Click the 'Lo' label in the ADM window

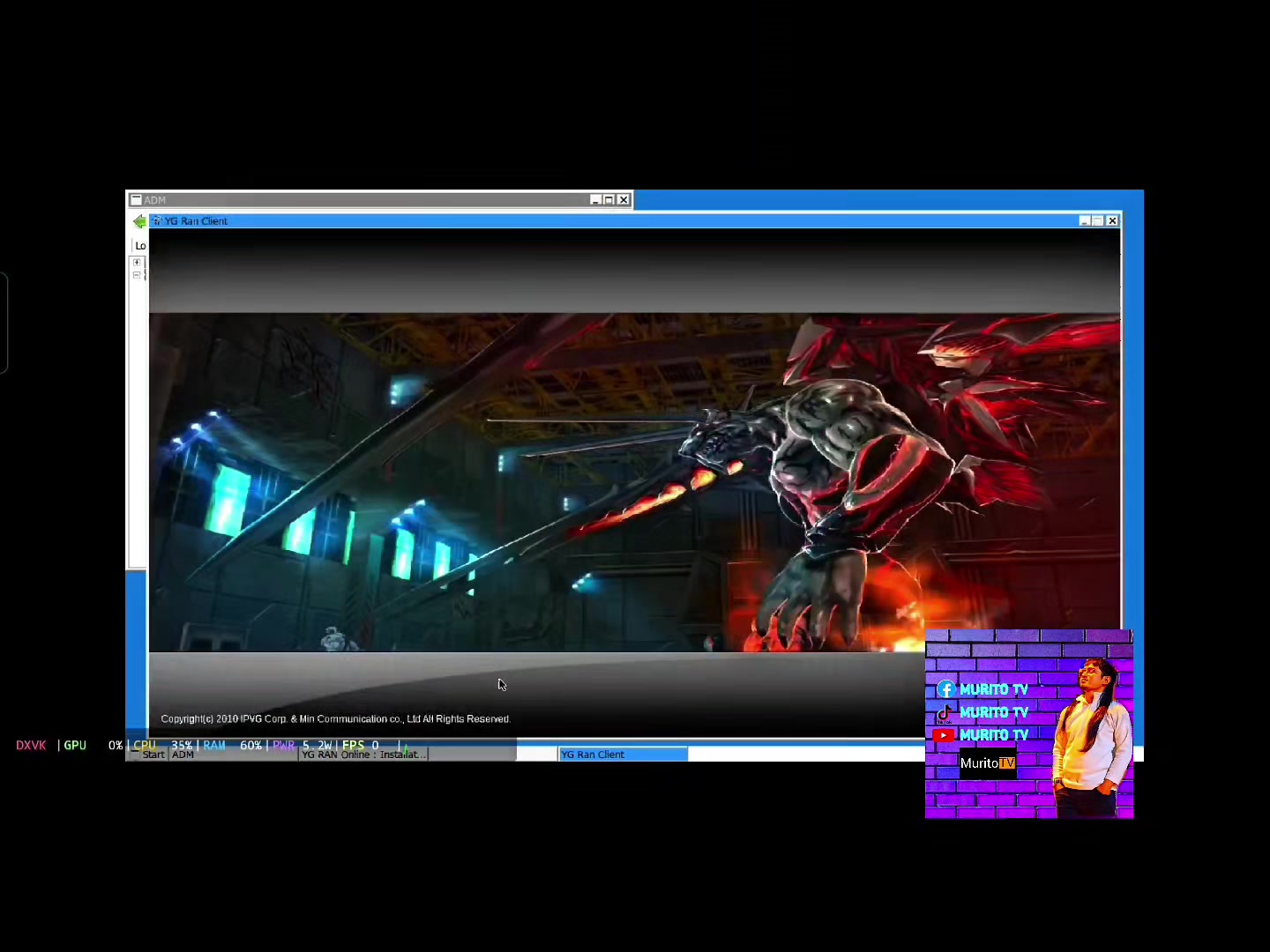tap(140, 246)
